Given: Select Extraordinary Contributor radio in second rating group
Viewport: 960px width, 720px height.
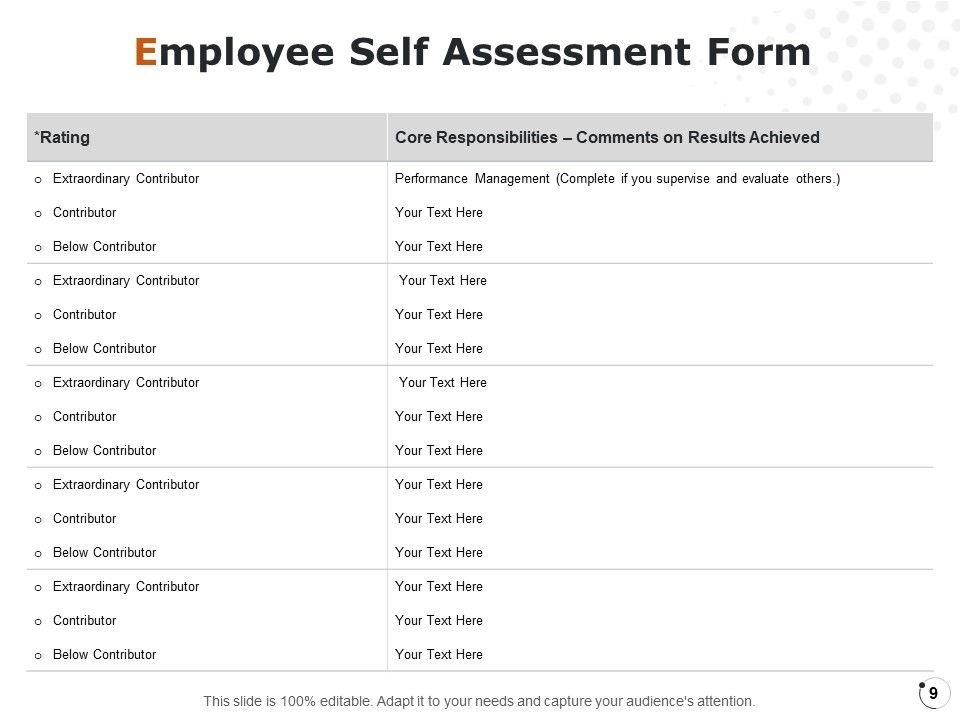Looking at the screenshot, I should click(38, 282).
